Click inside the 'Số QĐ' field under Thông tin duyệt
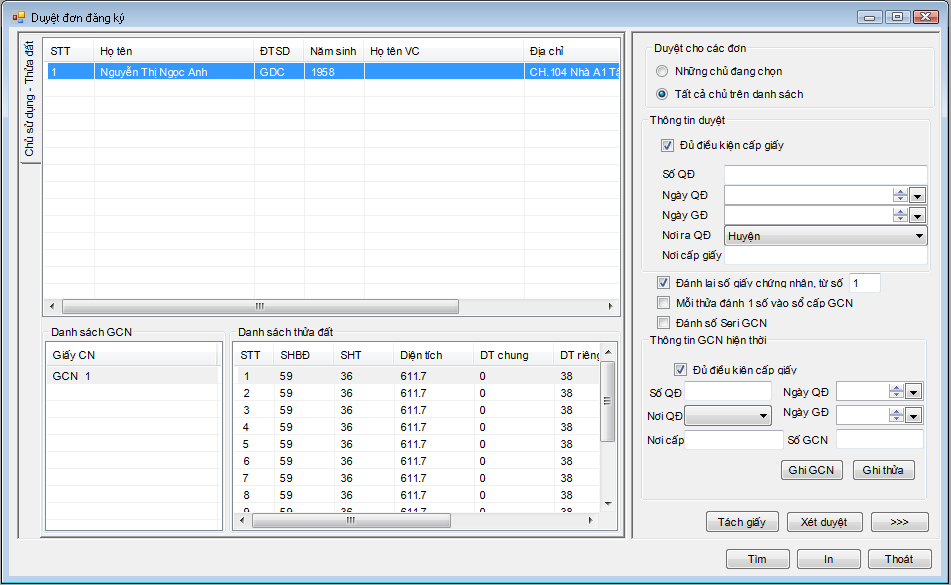This screenshot has height=585, width=951. [825, 175]
